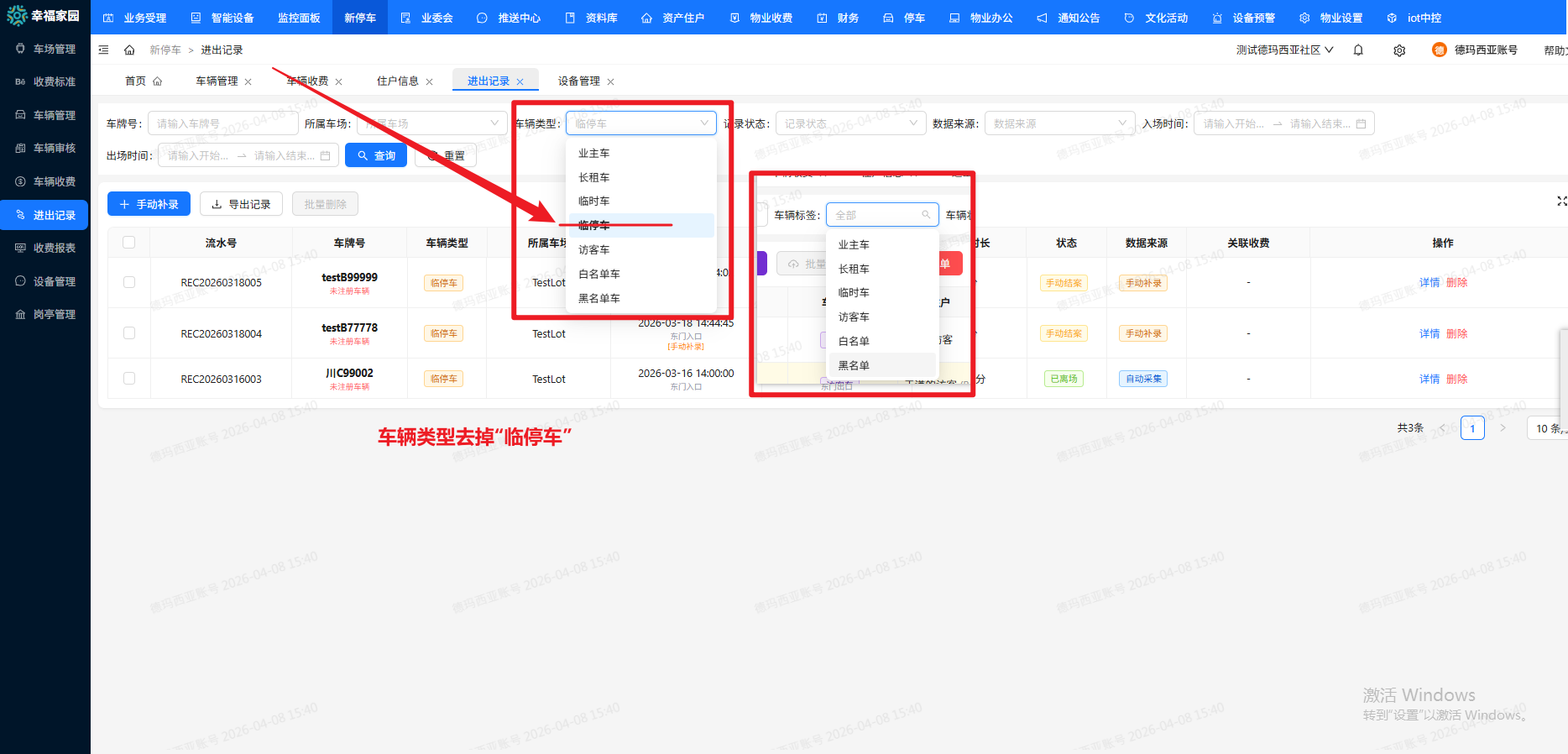Screen dimensions: 1568x754
Task: Expand the 测试德玛西亚社区 community selector
Action: (1284, 50)
